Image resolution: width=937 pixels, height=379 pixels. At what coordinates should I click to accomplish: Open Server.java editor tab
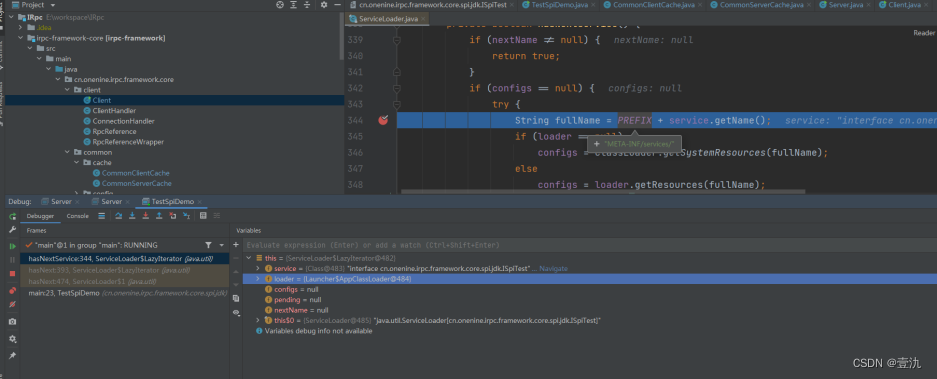[x=846, y=5]
